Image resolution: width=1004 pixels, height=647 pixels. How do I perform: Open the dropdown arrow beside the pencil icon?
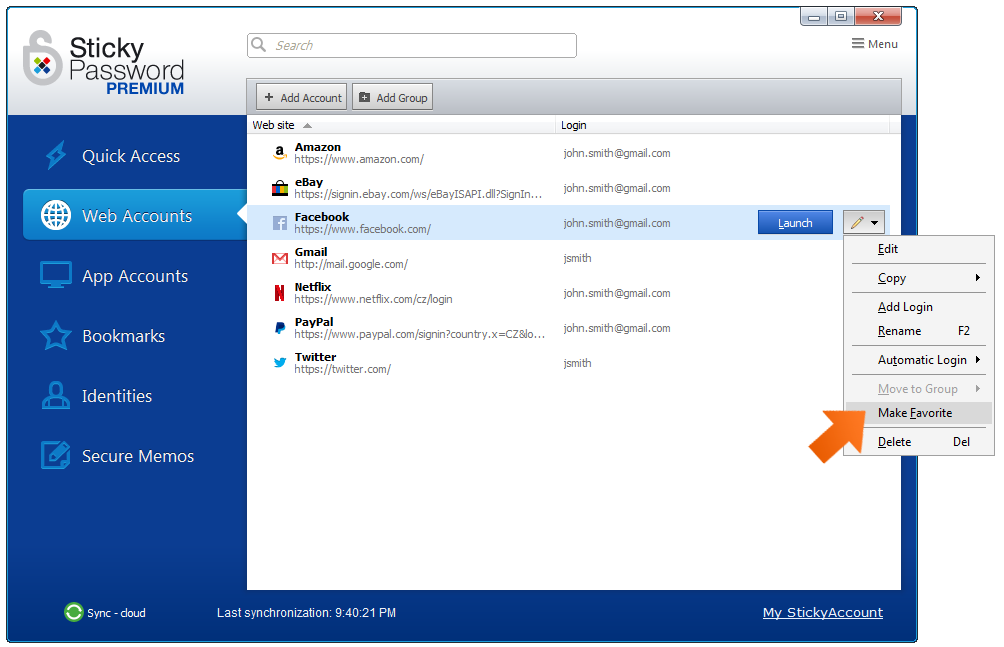(x=875, y=223)
